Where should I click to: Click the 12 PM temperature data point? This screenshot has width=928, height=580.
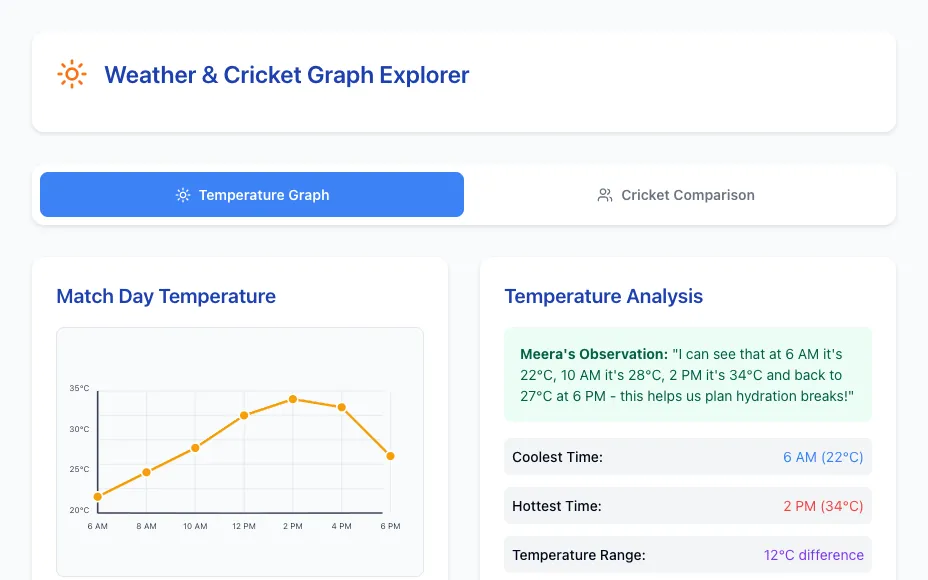[244, 415]
